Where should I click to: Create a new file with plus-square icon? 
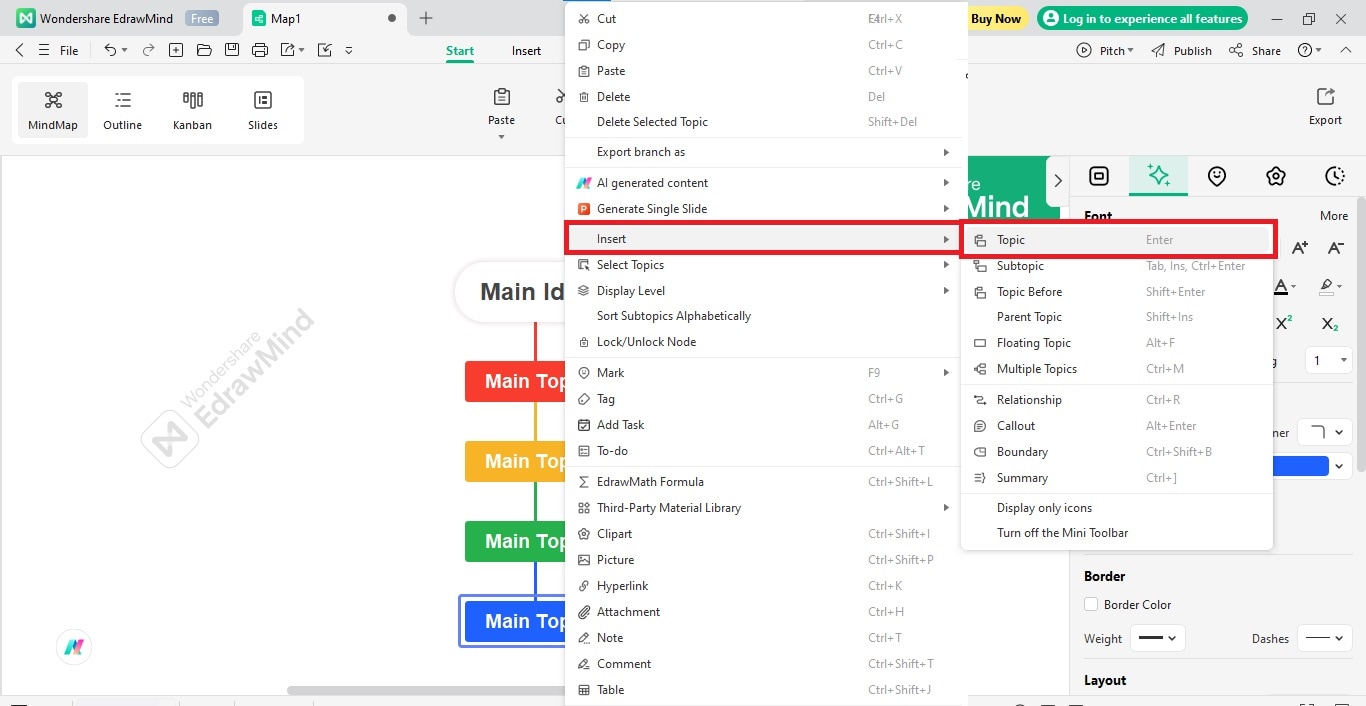tap(176, 50)
